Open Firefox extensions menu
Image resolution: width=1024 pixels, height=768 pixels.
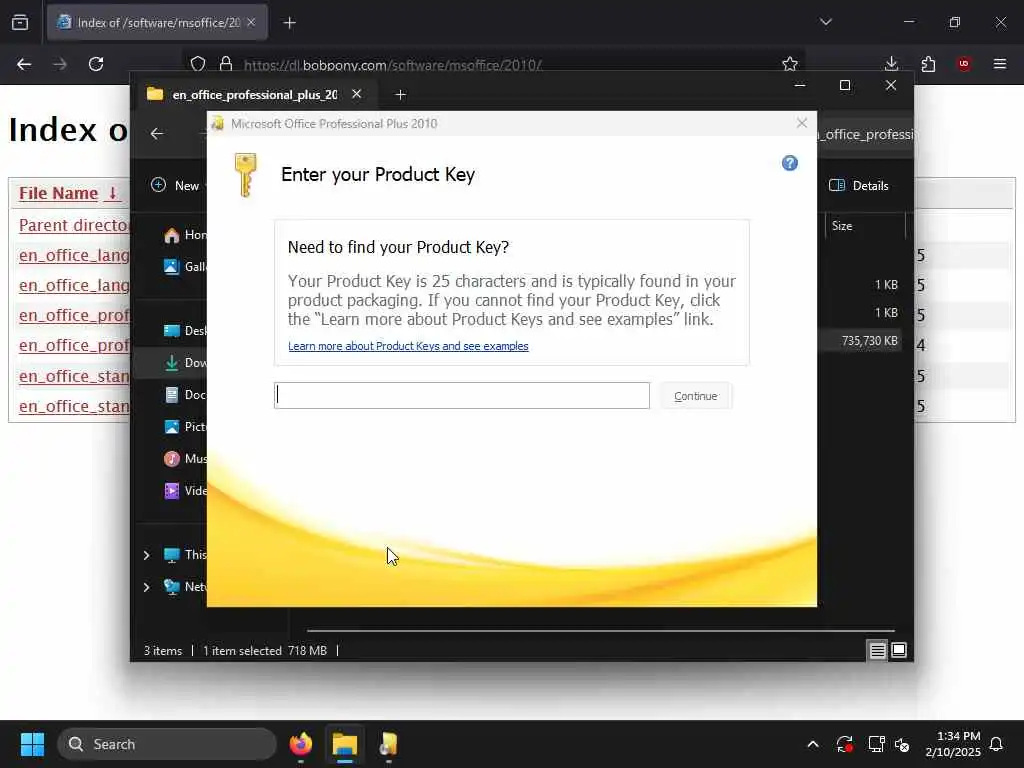pos(928,64)
